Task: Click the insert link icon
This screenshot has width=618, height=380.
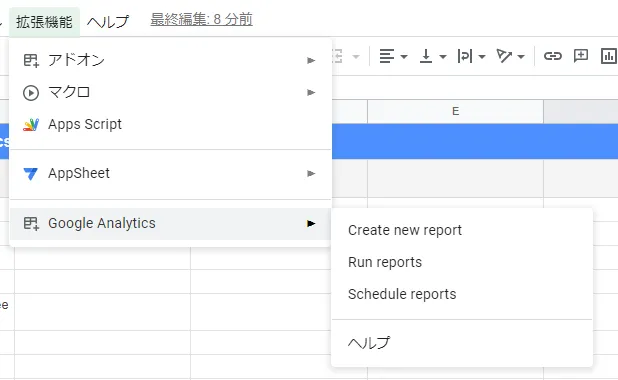Action: (x=553, y=56)
